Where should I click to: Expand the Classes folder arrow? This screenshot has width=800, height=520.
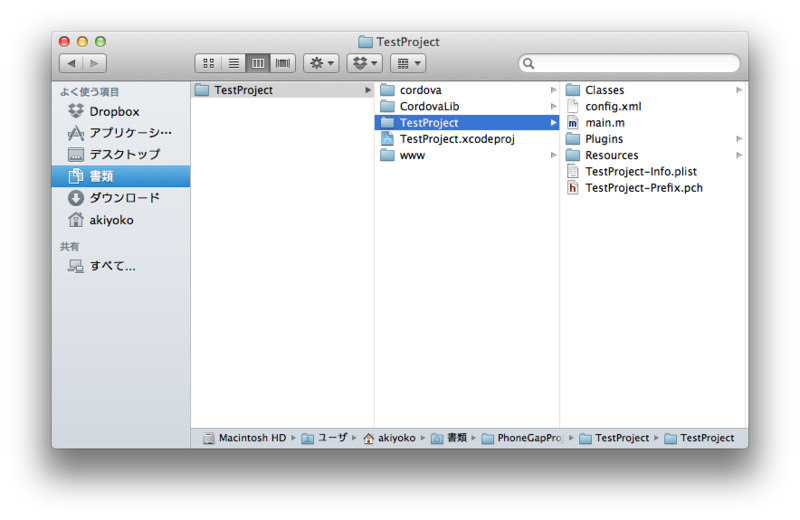click(x=739, y=90)
